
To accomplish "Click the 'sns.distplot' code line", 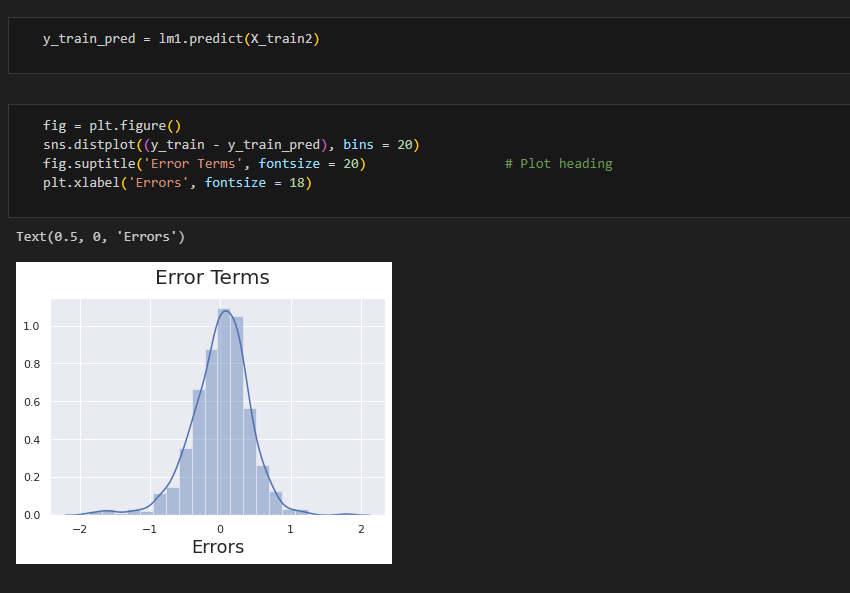I will [x=231, y=145].
